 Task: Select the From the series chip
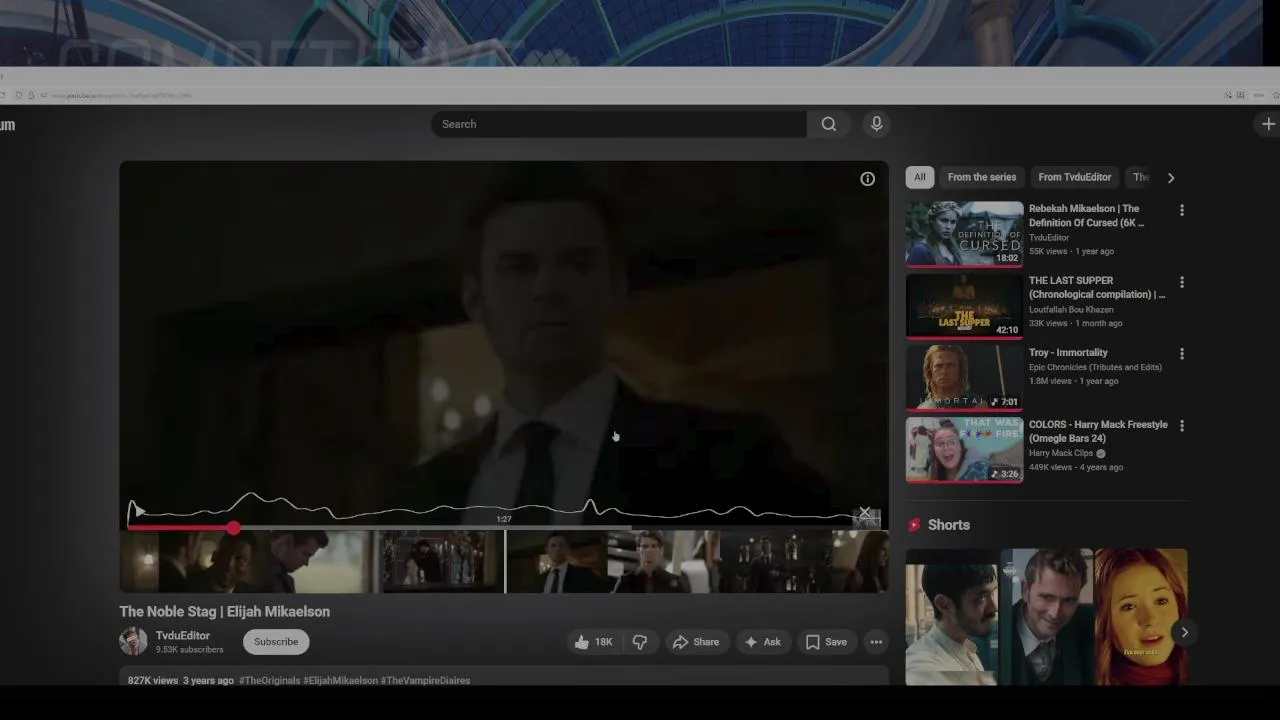point(982,177)
